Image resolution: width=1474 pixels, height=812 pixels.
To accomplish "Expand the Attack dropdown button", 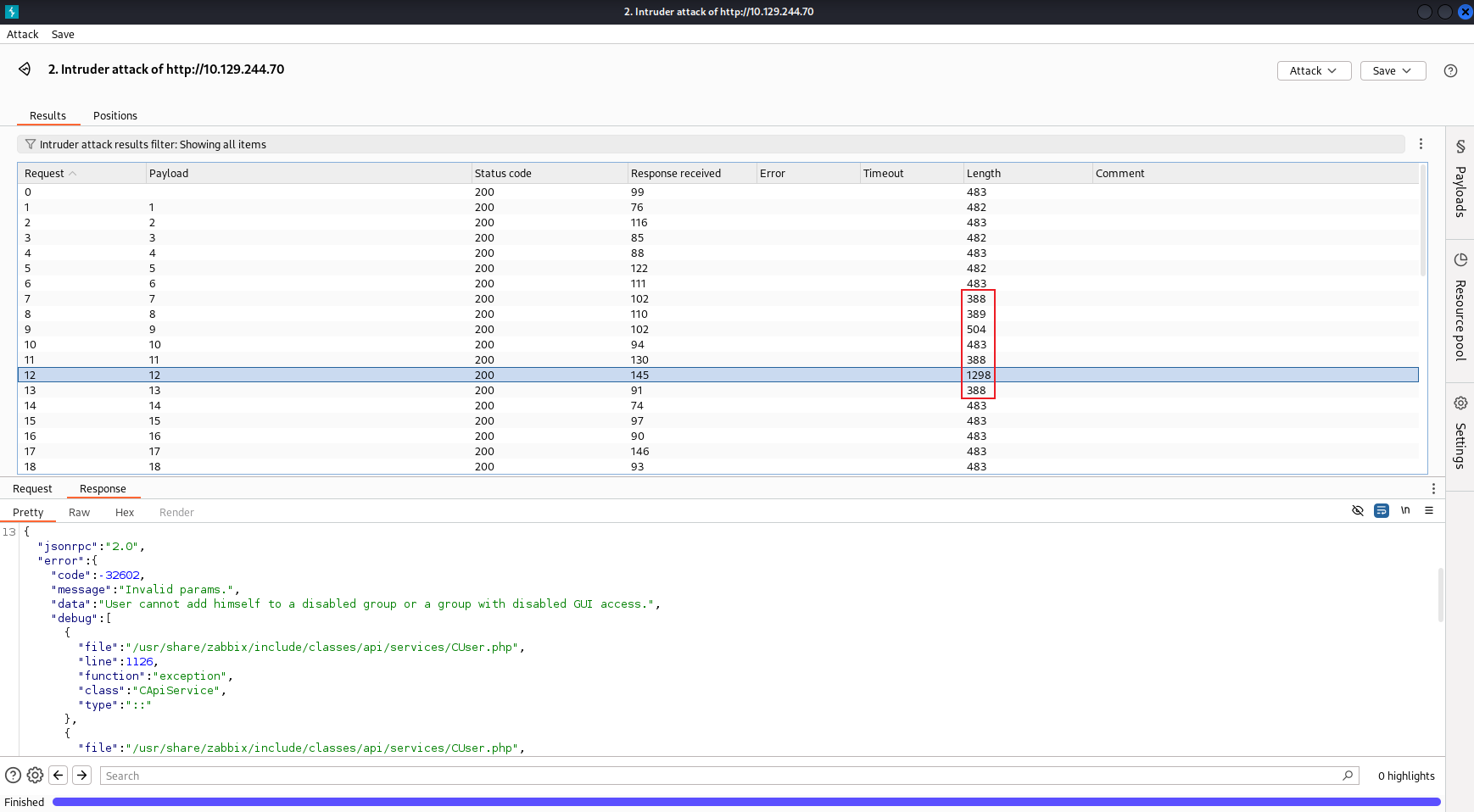I will (1314, 71).
